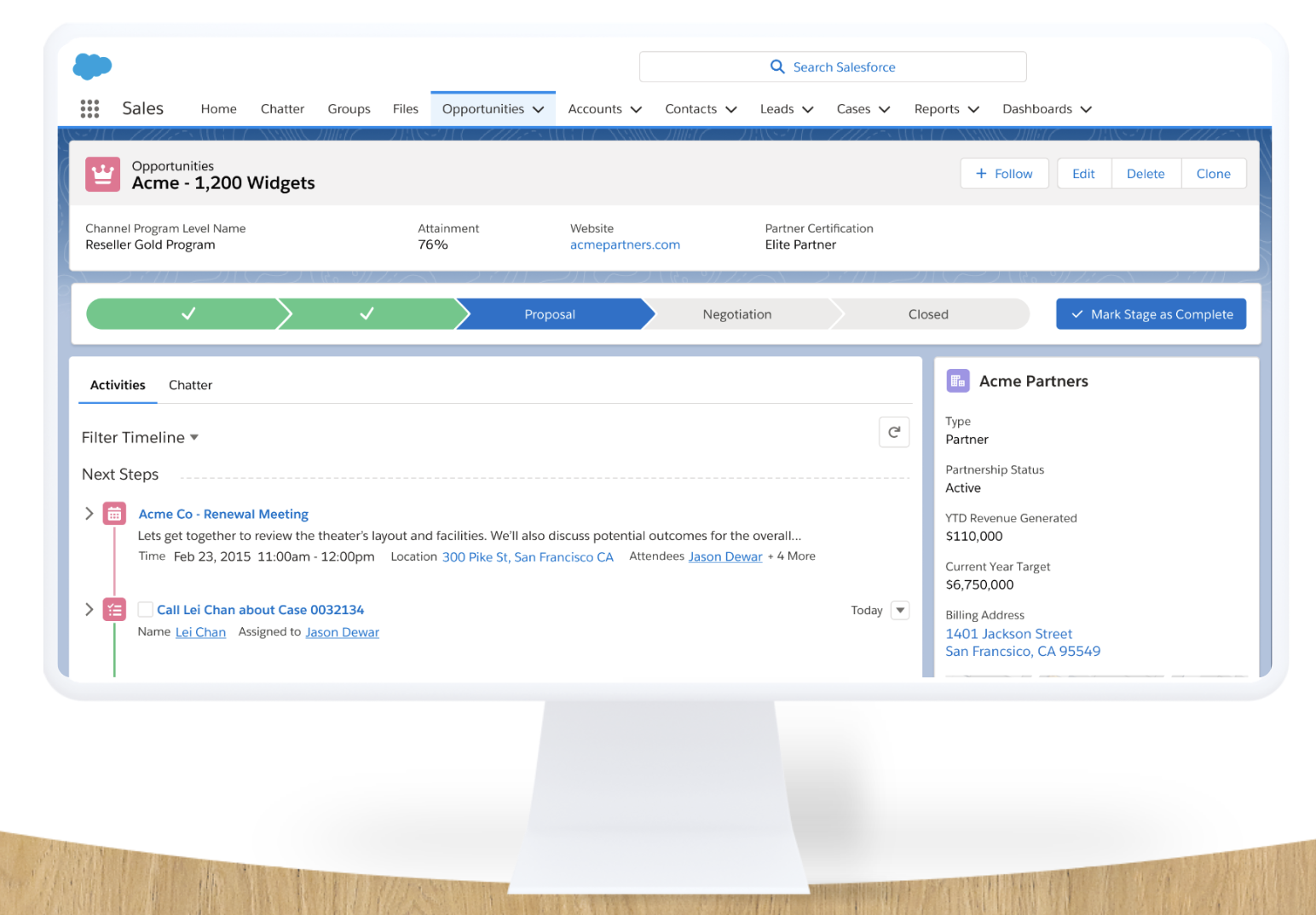Screen dimensions: 1316x915
Task: Open the Cases dropdown chevron
Action: pos(885,109)
